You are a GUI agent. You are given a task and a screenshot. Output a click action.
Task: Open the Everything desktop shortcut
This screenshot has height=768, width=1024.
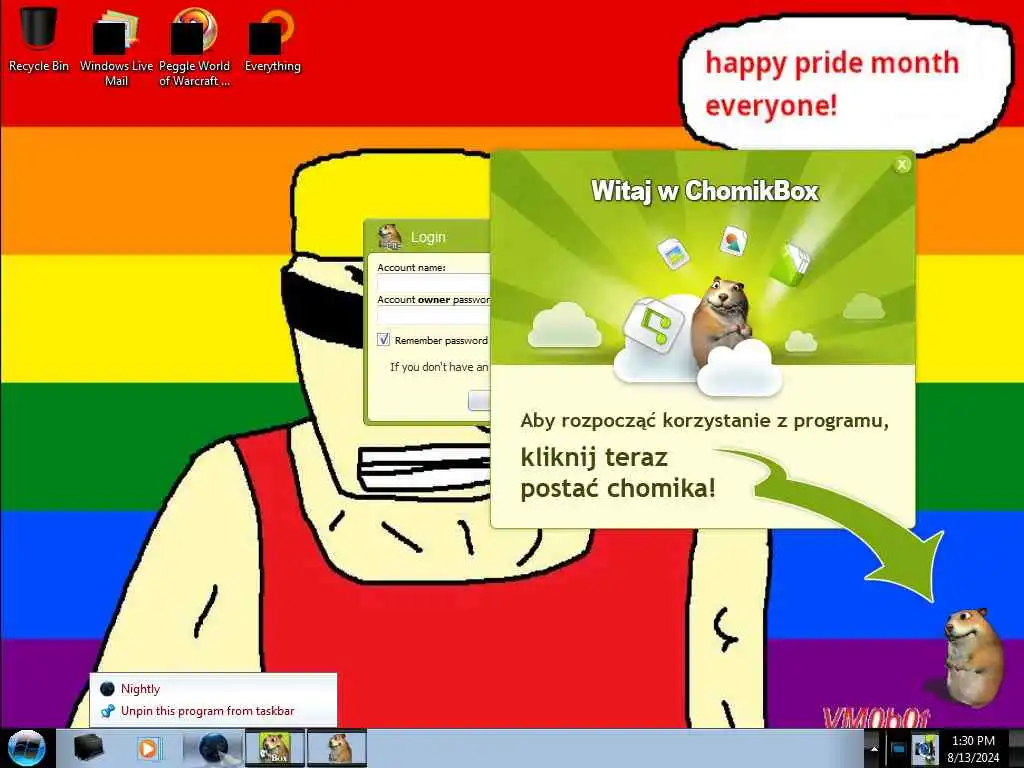[x=272, y=40]
